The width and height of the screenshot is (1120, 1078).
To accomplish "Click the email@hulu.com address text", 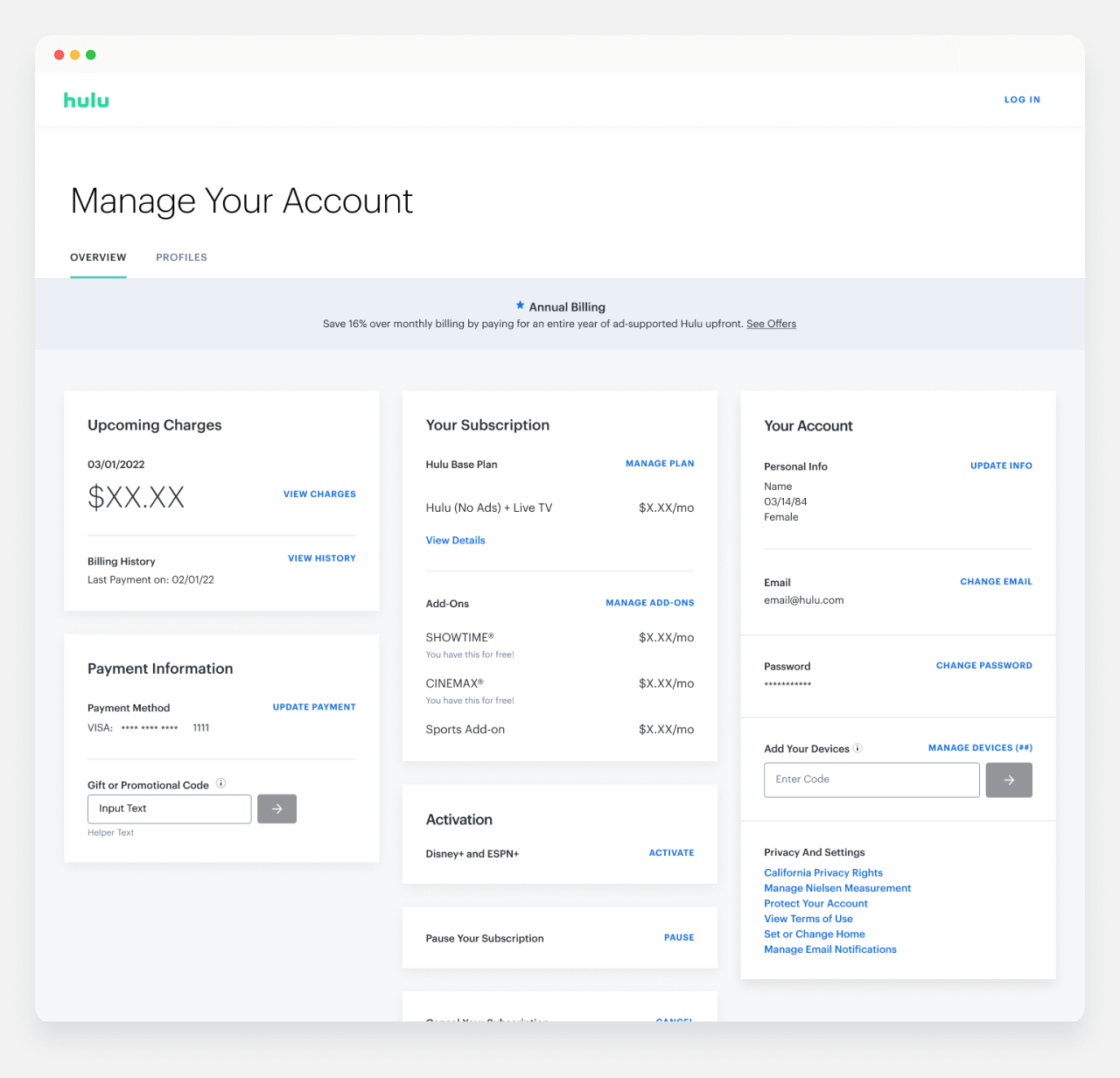I will 804,600.
